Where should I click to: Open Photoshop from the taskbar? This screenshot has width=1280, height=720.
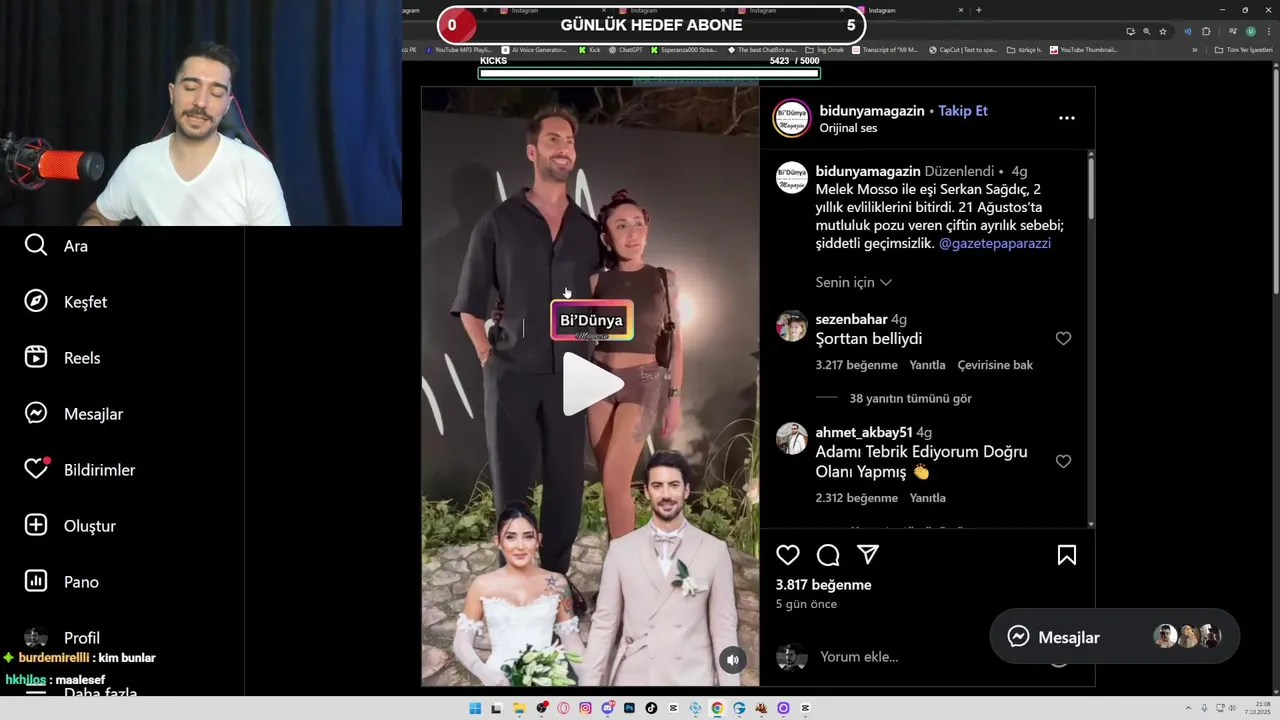click(x=629, y=708)
